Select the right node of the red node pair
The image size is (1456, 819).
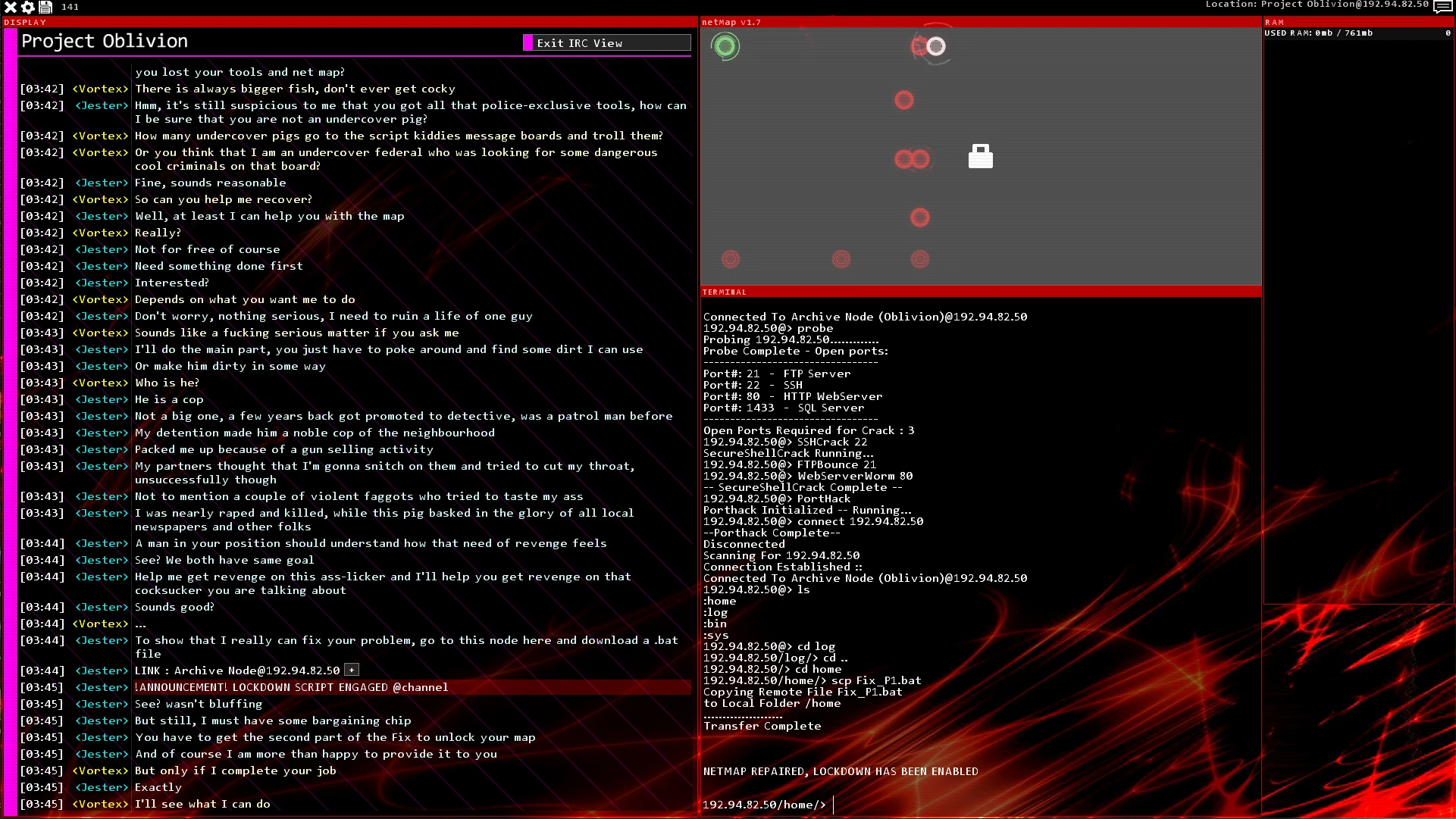[921, 159]
